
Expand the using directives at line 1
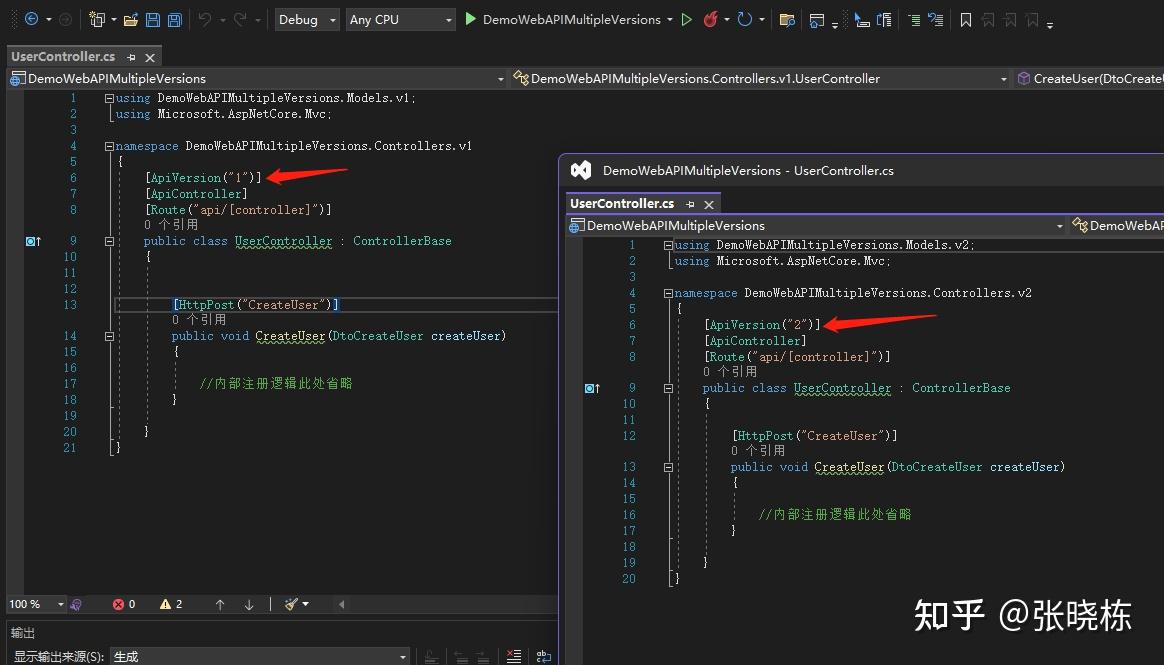coord(108,97)
